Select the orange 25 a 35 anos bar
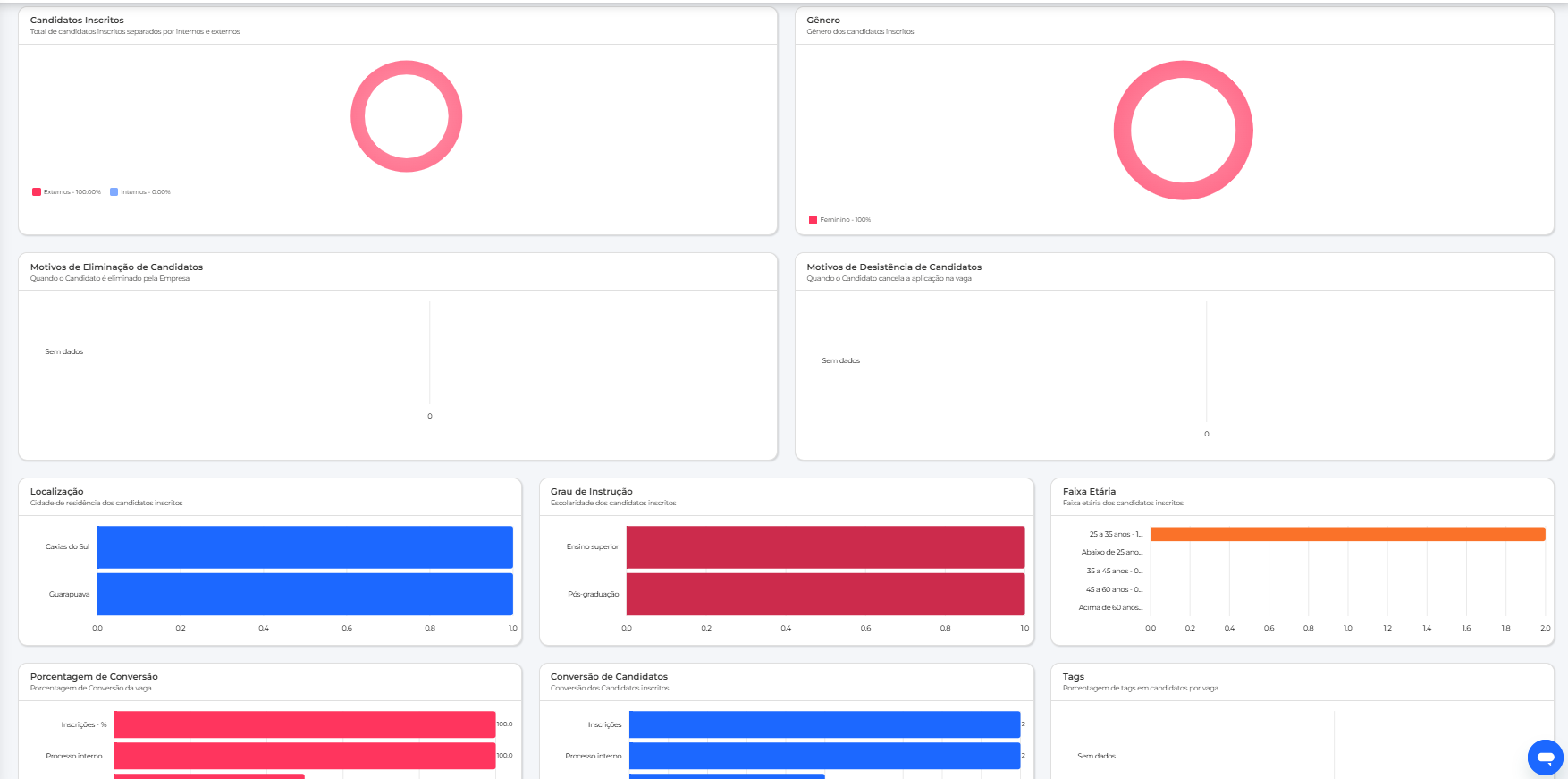The height and width of the screenshot is (779, 1568). [x=1347, y=534]
